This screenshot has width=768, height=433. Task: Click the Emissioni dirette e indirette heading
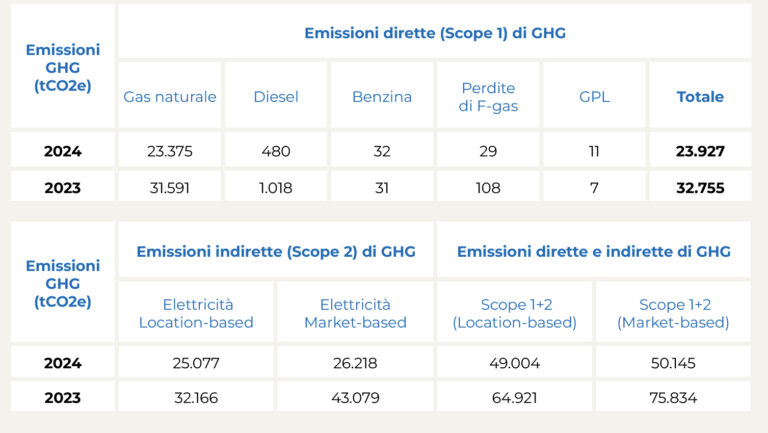click(x=594, y=251)
